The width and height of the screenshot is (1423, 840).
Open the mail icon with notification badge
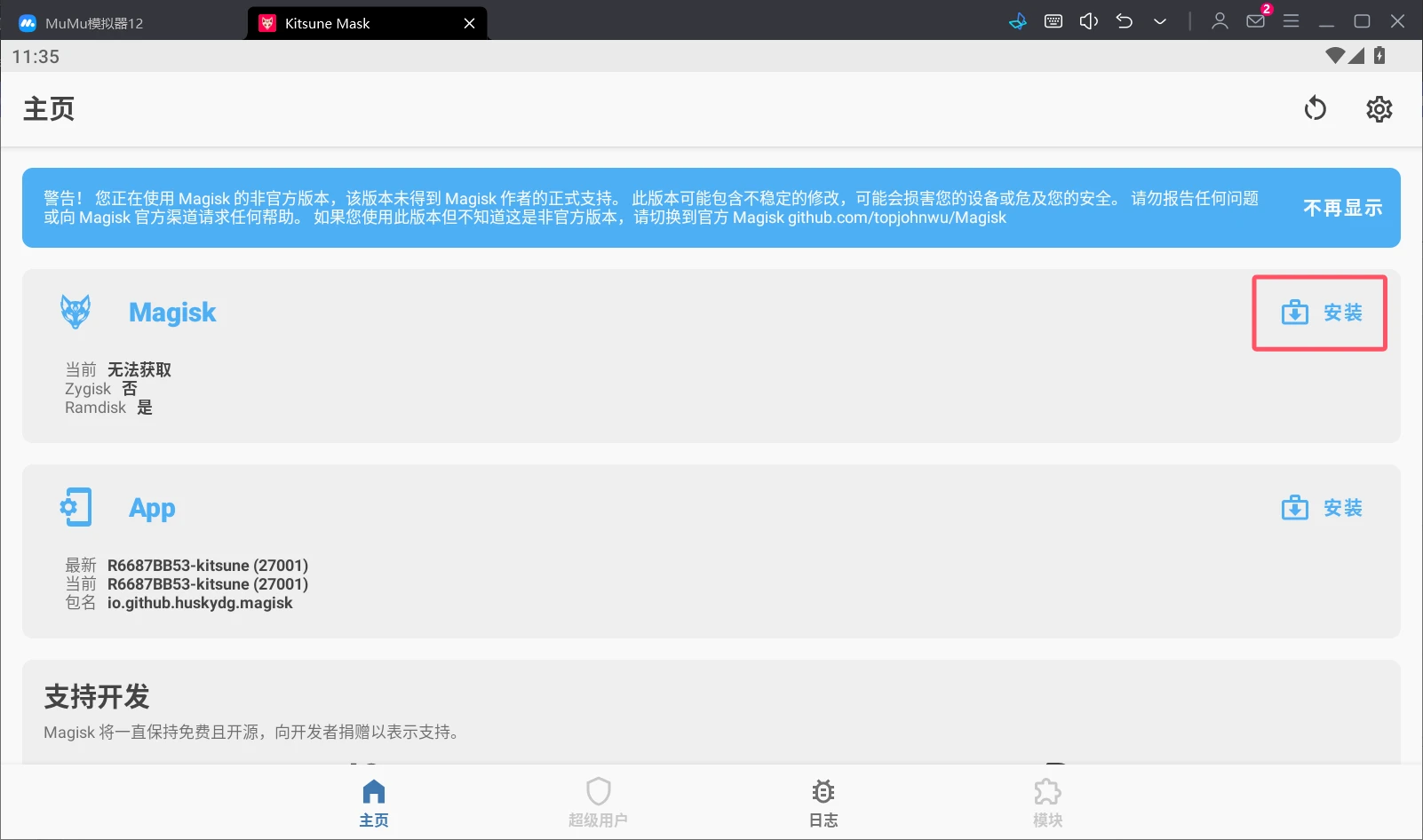(x=1256, y=21)
